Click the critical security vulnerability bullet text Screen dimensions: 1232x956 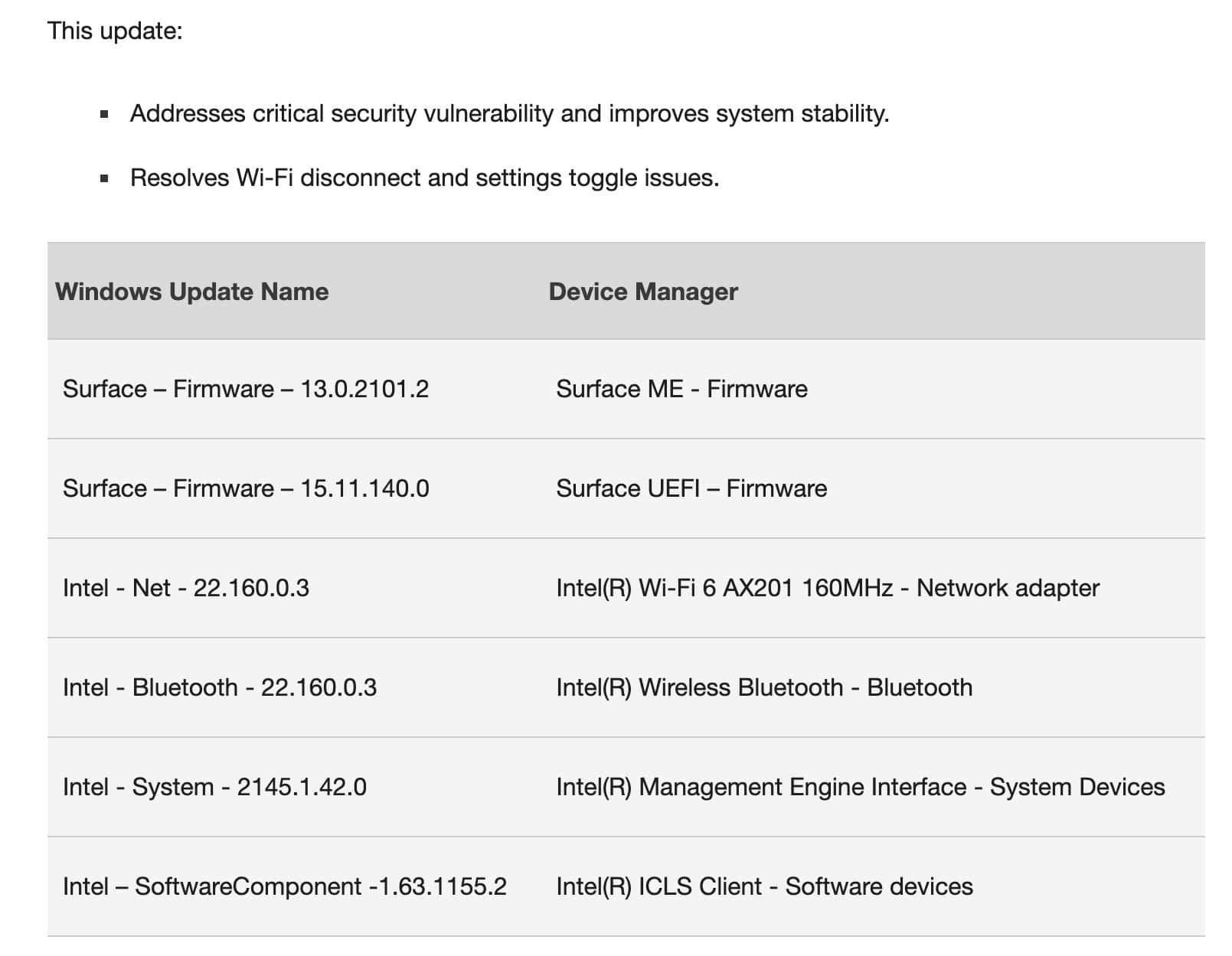point(509,113)
